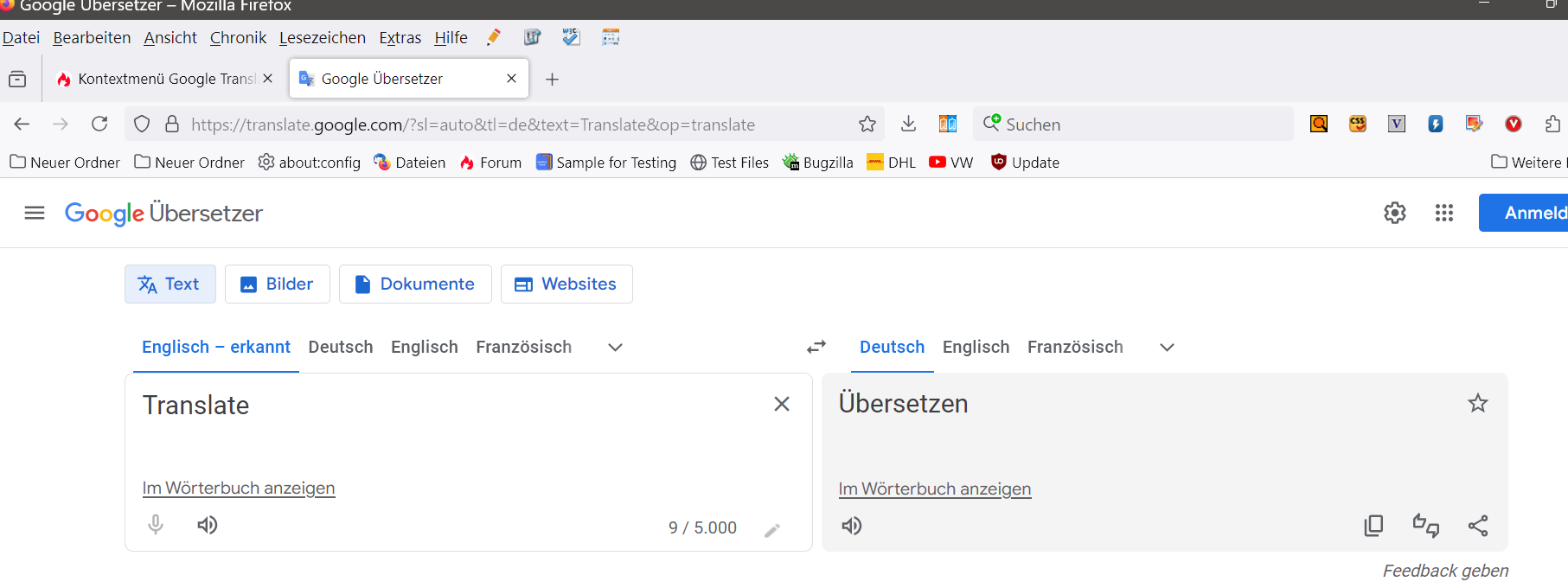Click the Suchen search box
Image resolution: width=1568 pixels, height=588 pixels.
click(x=1133, y=124)
